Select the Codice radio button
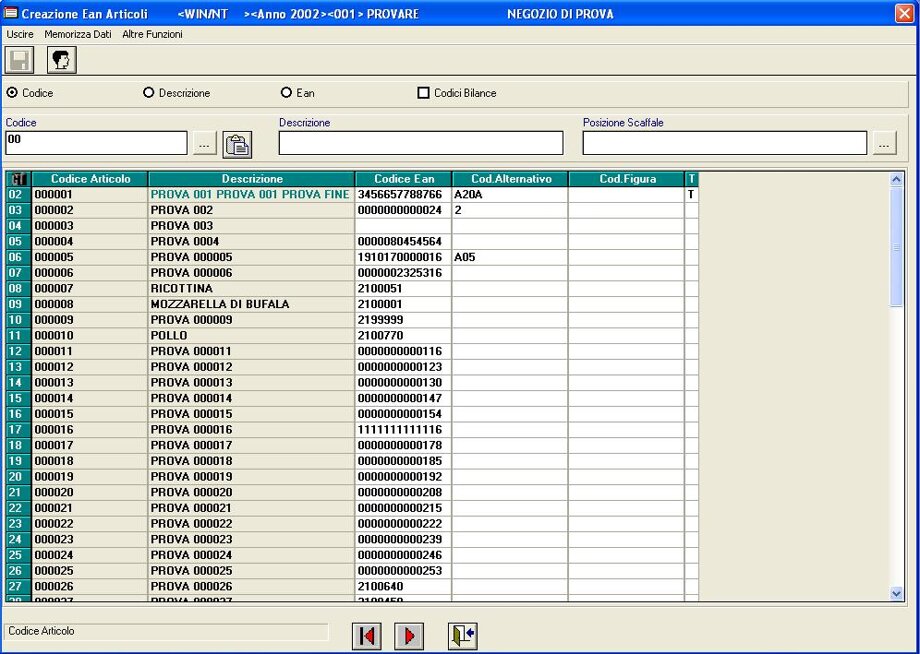The height and width of the screenshot is (654, 920). (x=12, y=93)
